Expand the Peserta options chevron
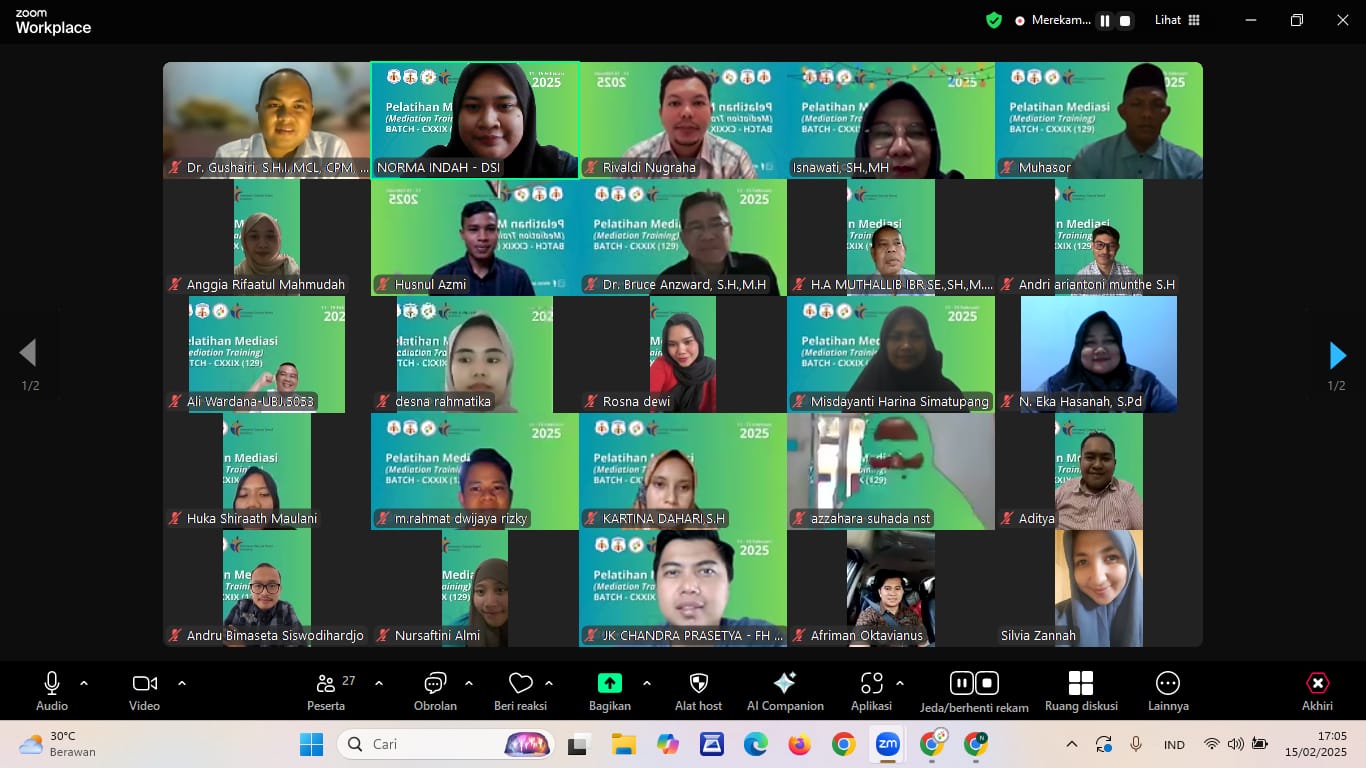Screen dimensions: 1366x768 pyautogui.click(x=379, y=683)
